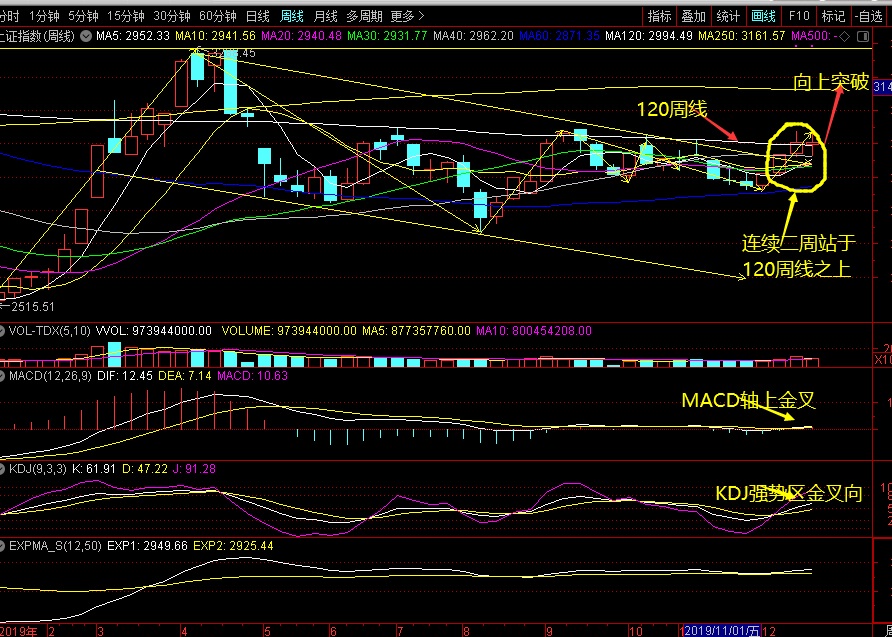The height and width of the screenshot is (637, 892).
Task: Toggle the side panel icon at top right
Action: pos(863,37)
